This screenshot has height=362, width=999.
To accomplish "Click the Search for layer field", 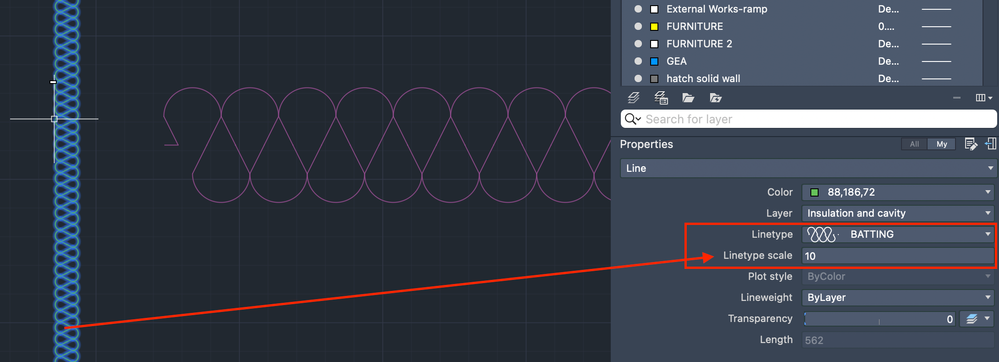I will [809, 119].
